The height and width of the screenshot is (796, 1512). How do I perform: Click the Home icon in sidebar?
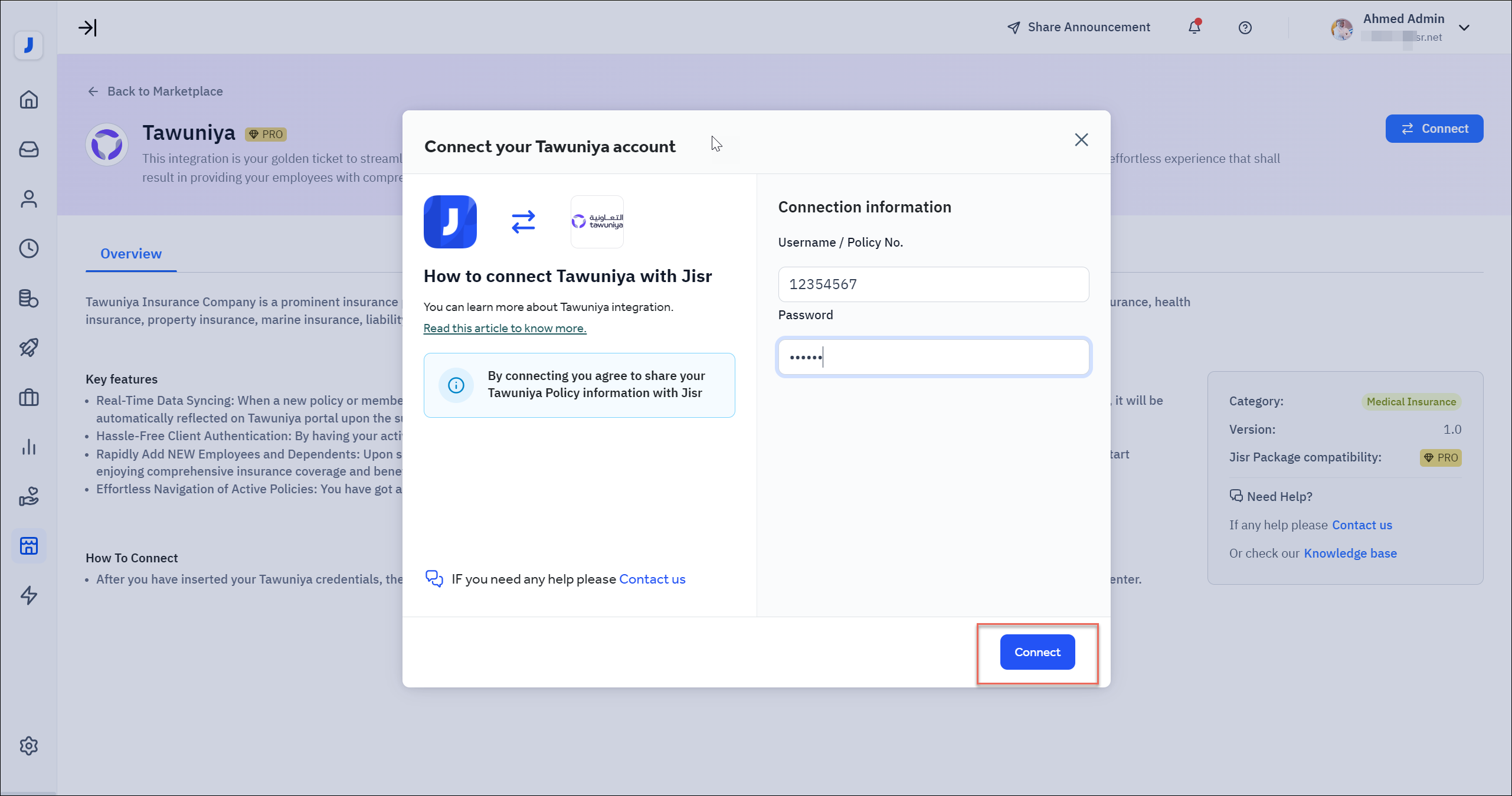pos(28,99)
